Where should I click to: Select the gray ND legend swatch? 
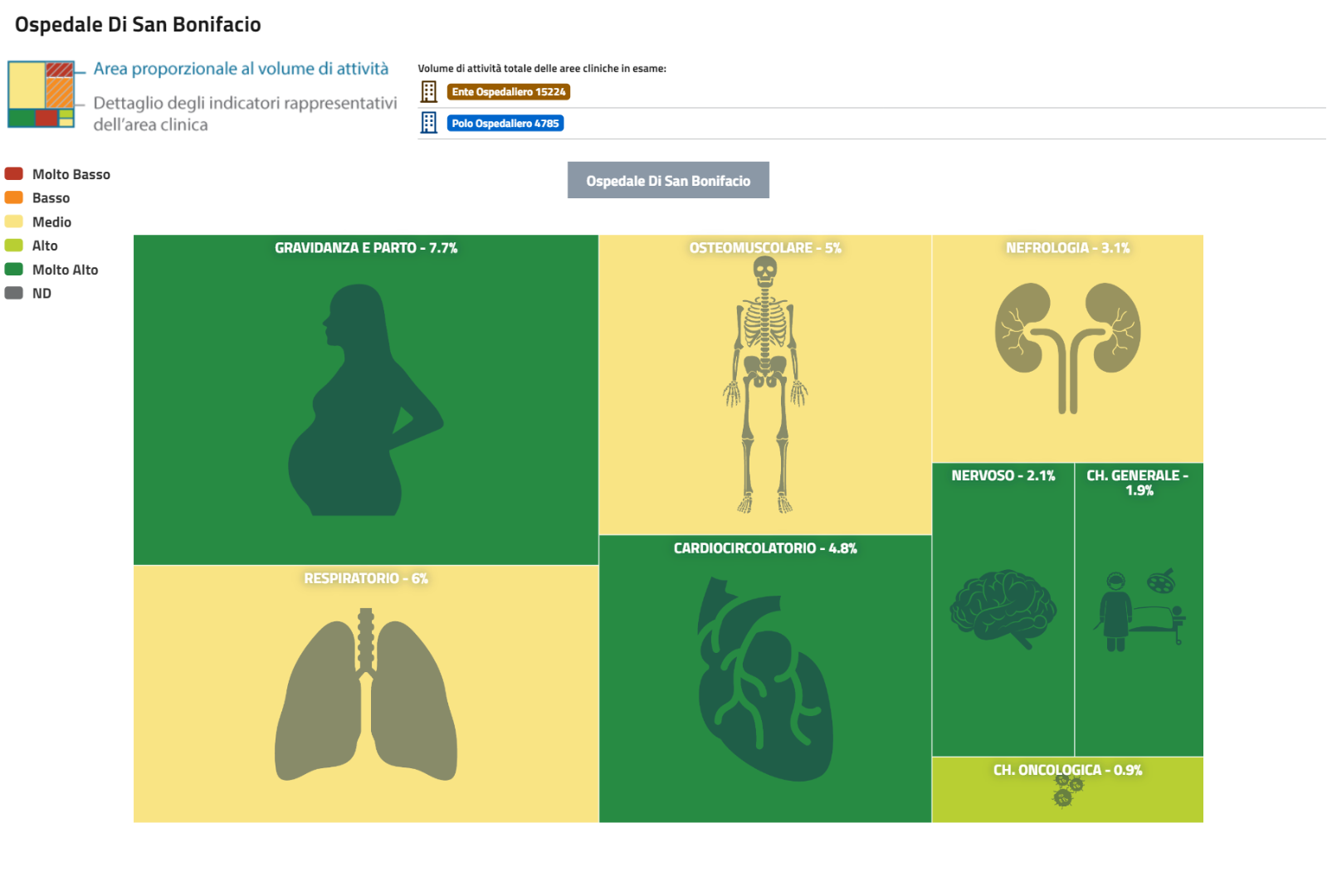(x=14, y=293)
